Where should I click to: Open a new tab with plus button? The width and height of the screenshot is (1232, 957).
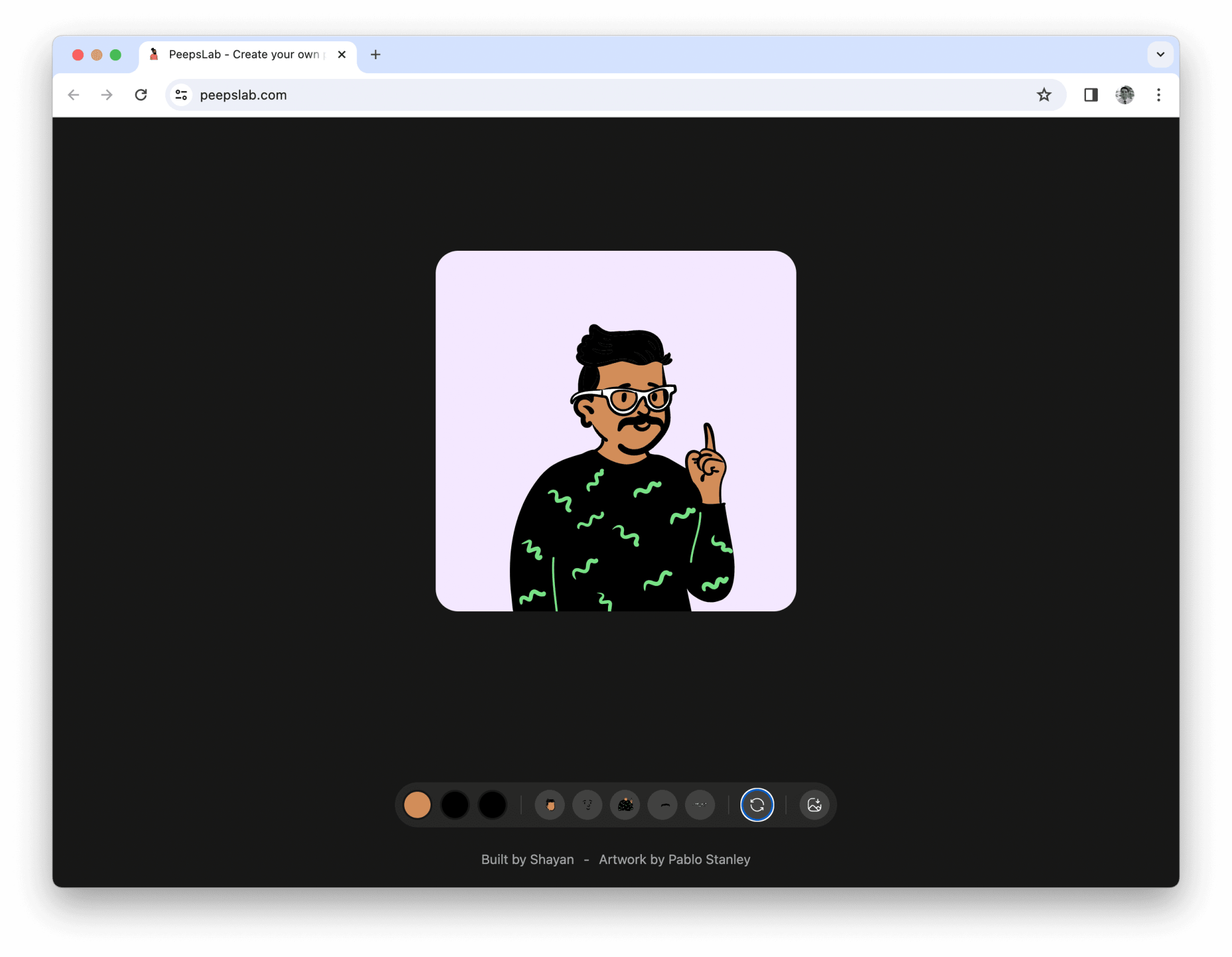pos(375,54)
